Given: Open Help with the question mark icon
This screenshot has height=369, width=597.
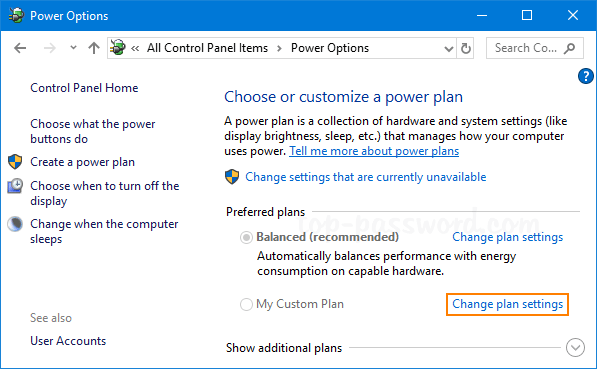Looking at the screenshot, I should [x=585, y=76].
